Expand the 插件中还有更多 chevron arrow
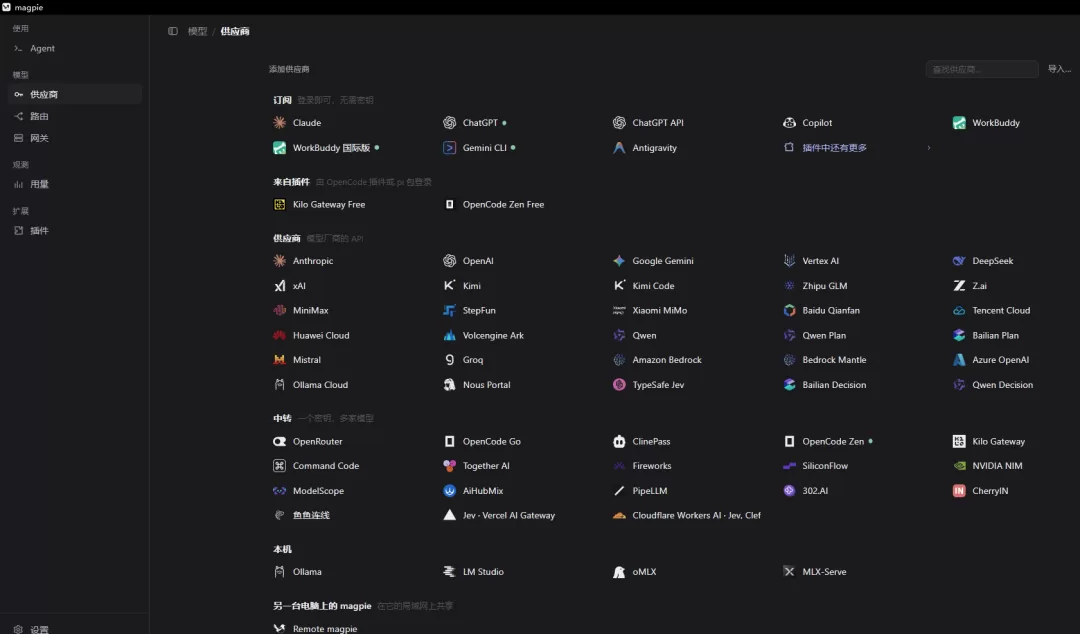 click(928, 147)
